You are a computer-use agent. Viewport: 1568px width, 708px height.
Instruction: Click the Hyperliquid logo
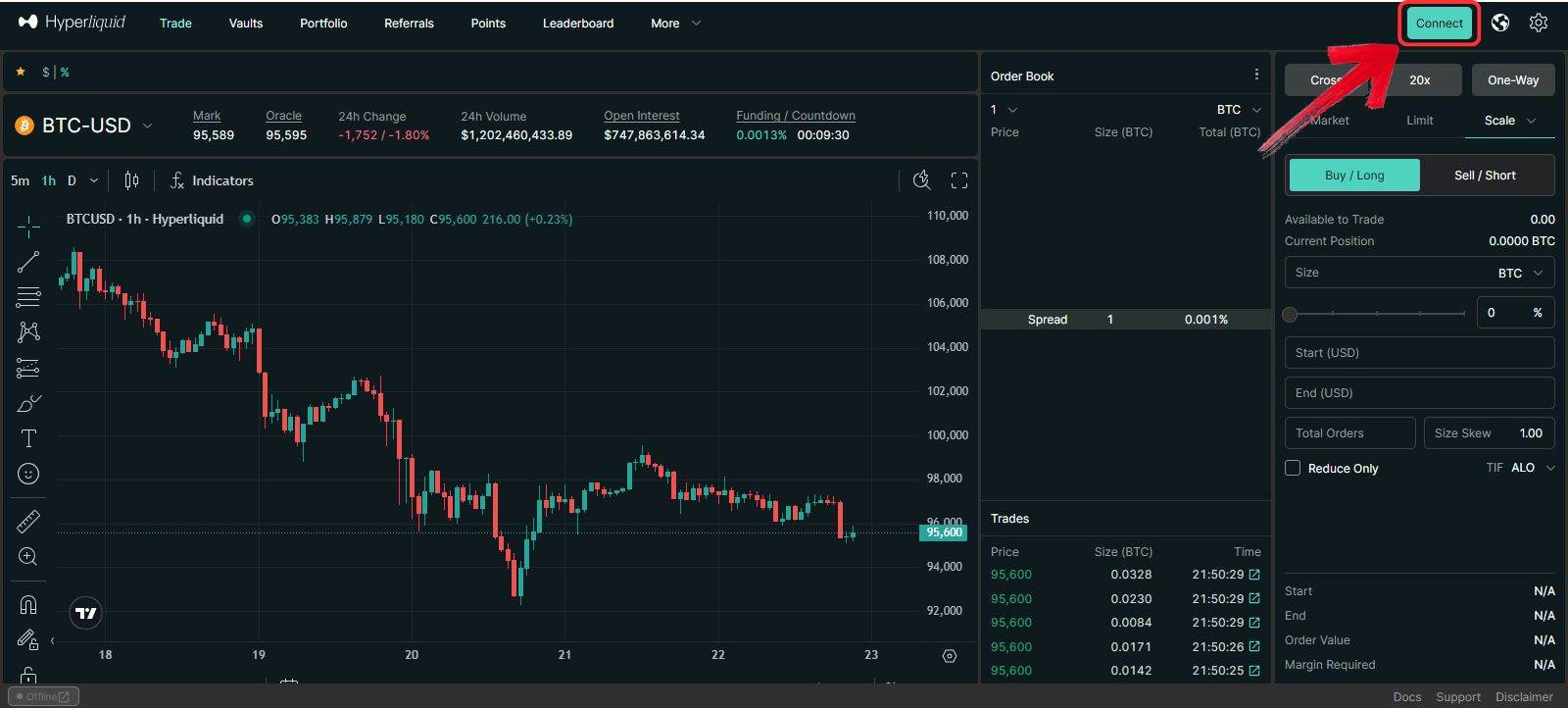click(72, 22)
